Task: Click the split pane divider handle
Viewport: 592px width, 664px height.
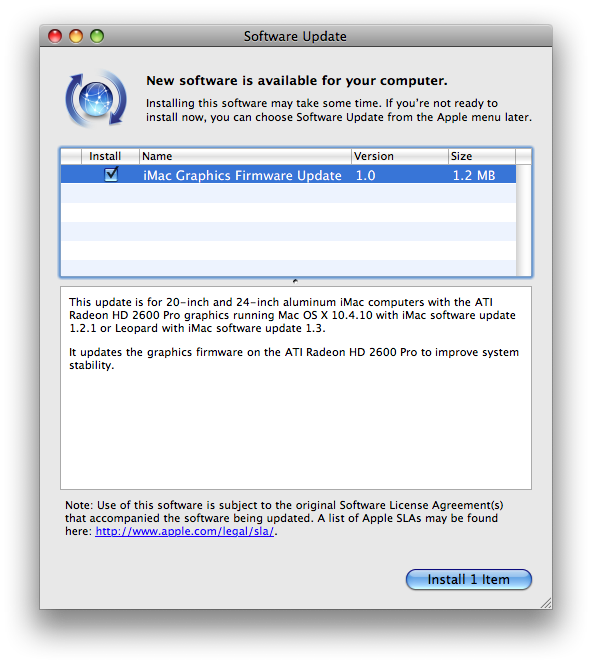Action: (295, 281)
